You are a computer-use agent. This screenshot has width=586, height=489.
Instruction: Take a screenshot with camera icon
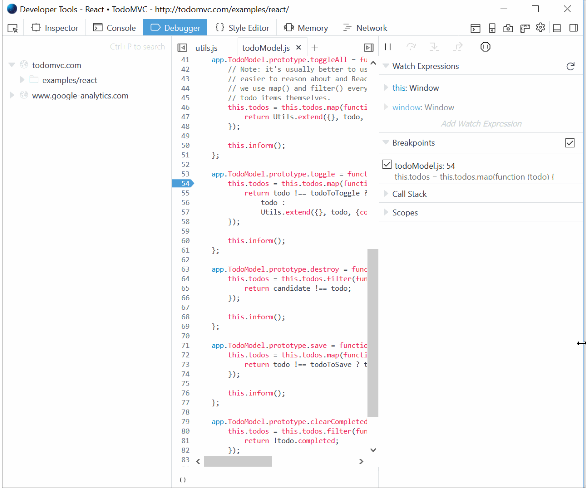pos(508,28)
